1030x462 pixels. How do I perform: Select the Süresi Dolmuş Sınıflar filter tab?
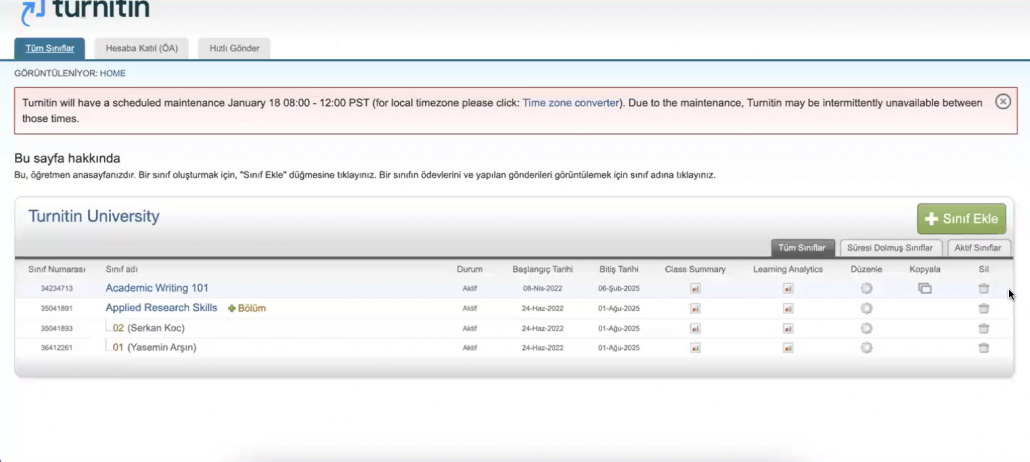[890, 248]
